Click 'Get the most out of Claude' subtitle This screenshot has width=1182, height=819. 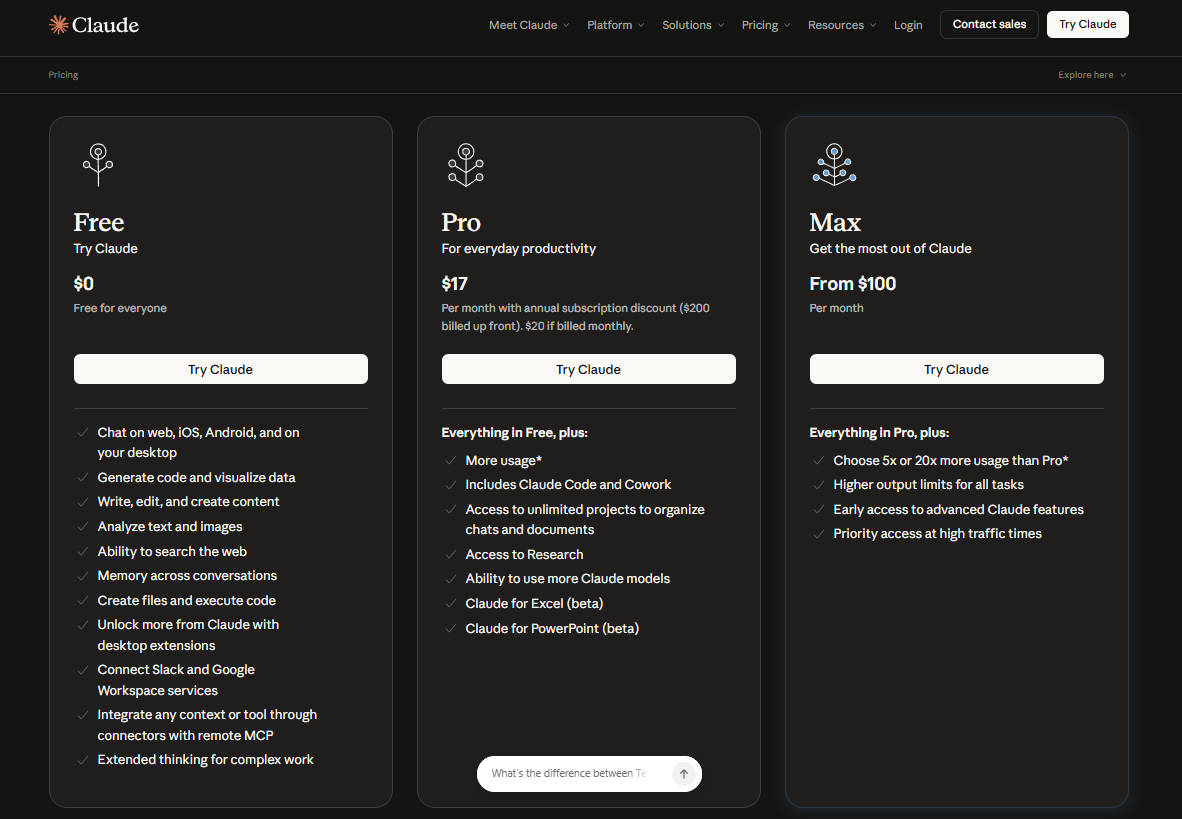pos(890,248)
